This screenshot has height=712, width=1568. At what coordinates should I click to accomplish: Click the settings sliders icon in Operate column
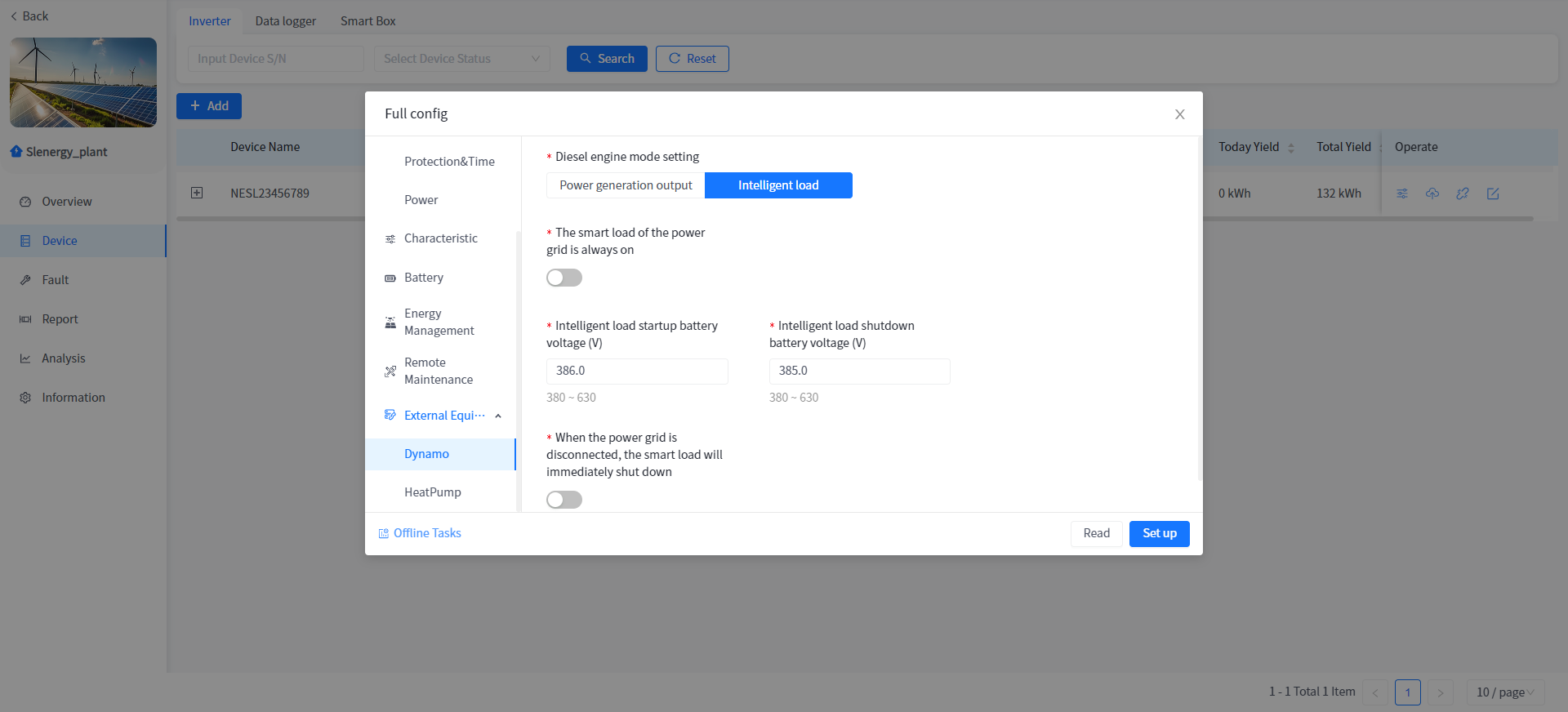coord(1402,194)
